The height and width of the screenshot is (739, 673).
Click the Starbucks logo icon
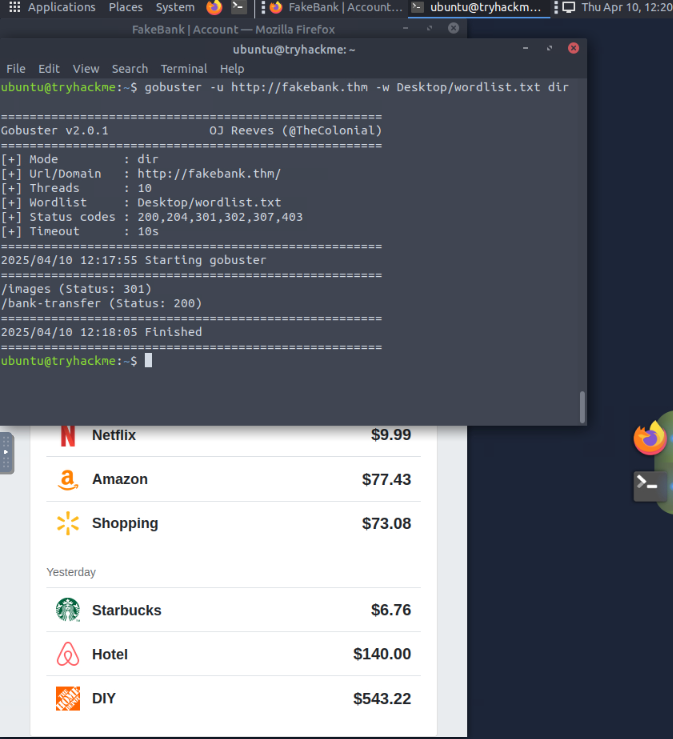pyautogui.click(x=68, y=610)
